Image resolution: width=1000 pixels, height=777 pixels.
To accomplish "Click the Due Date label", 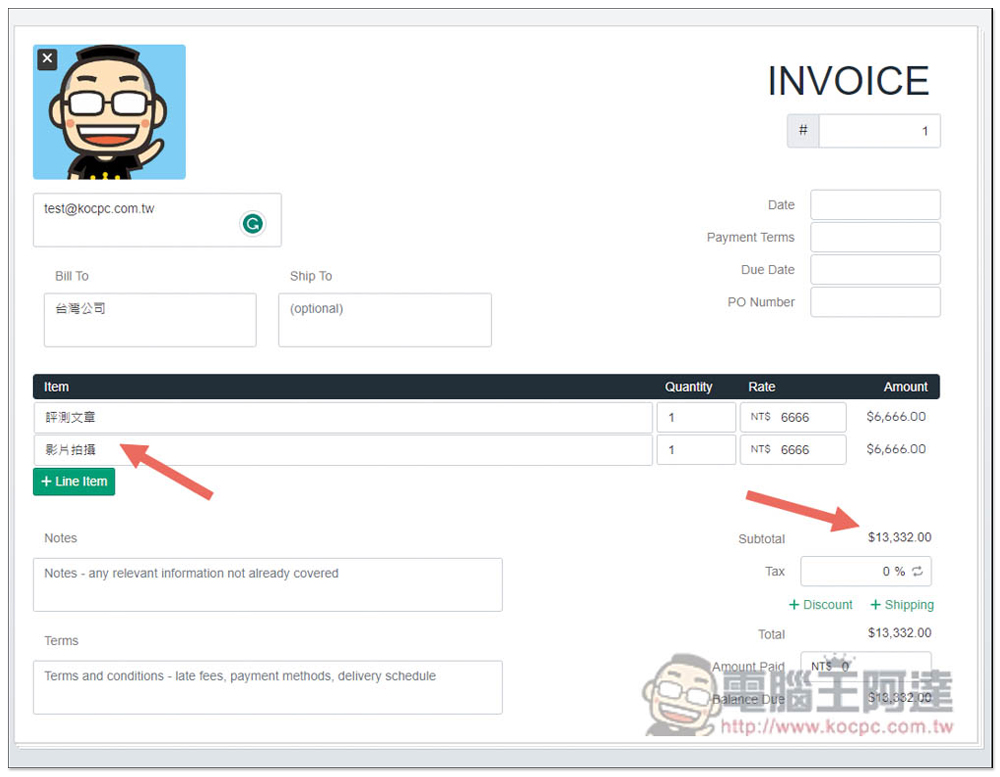I will point(767,269).
